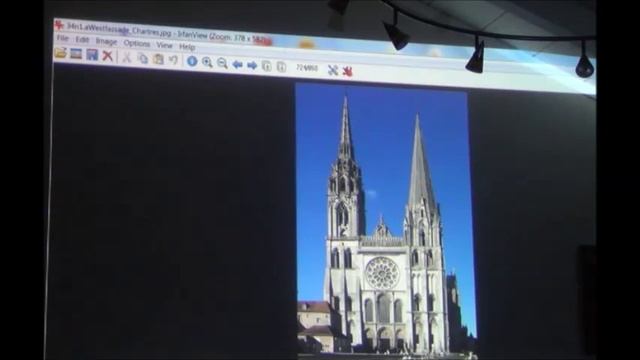640x360 pixels.
Task: Go to previous image with left arrow
Action: 237,64
